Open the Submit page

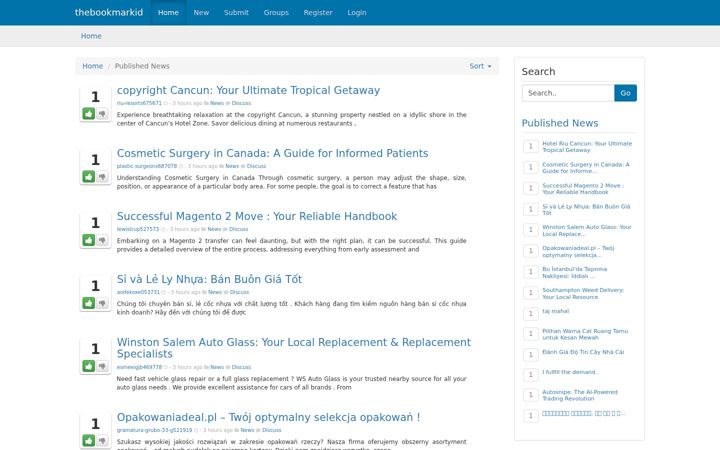(236, 12)
